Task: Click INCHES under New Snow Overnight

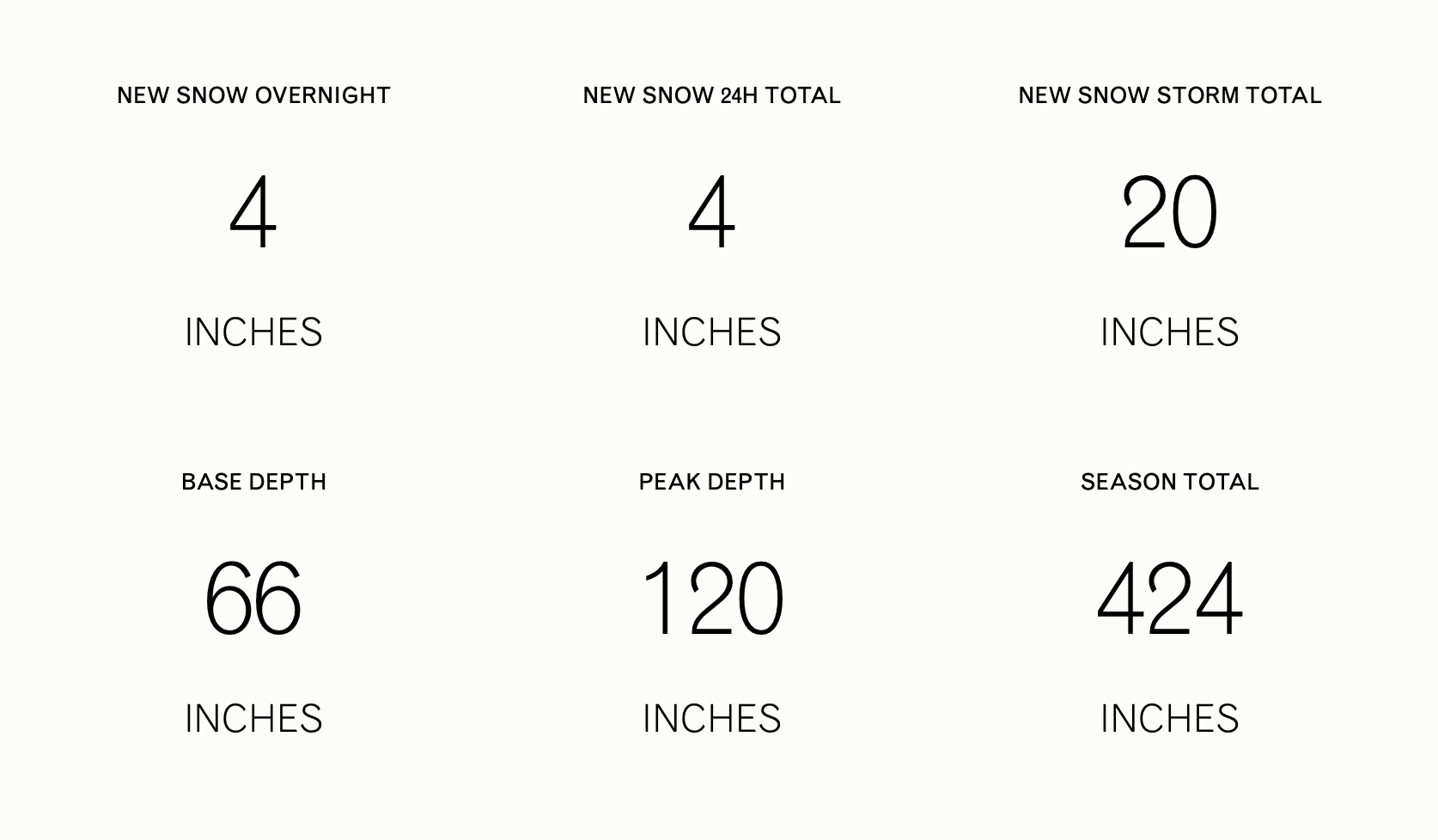Action: click(253, 332)
